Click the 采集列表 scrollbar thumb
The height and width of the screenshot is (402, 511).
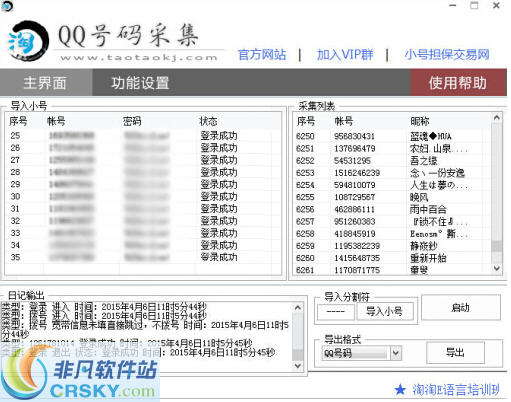(497, 246)
